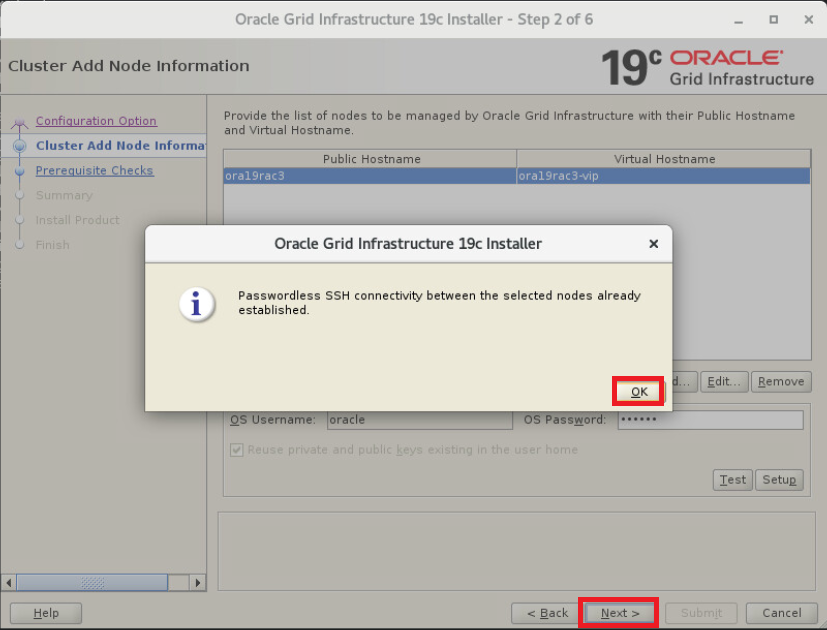This screenshot has width=827, height=630.
Task: Click the sidebar scrollbar left arrow
Action: tap(8, 583)
